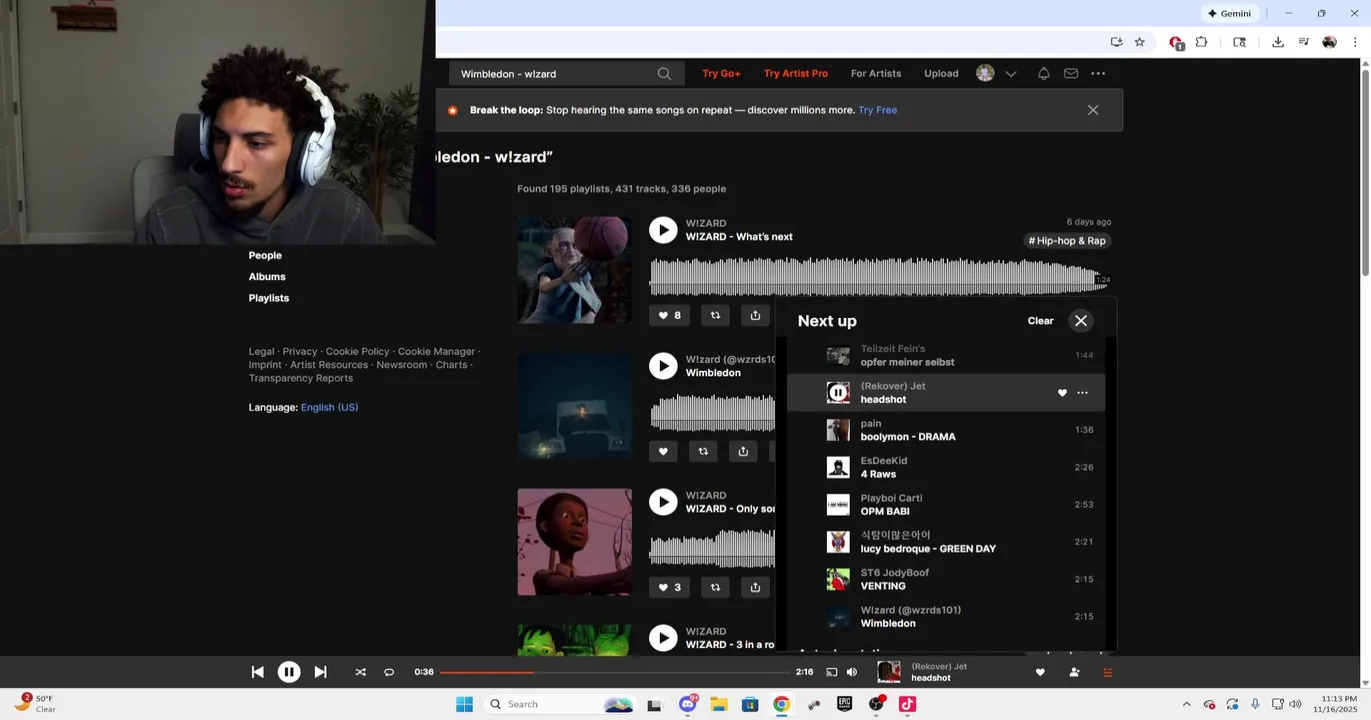
Task: Seek in What's next waveform
Action: click(x=880, y=277)
